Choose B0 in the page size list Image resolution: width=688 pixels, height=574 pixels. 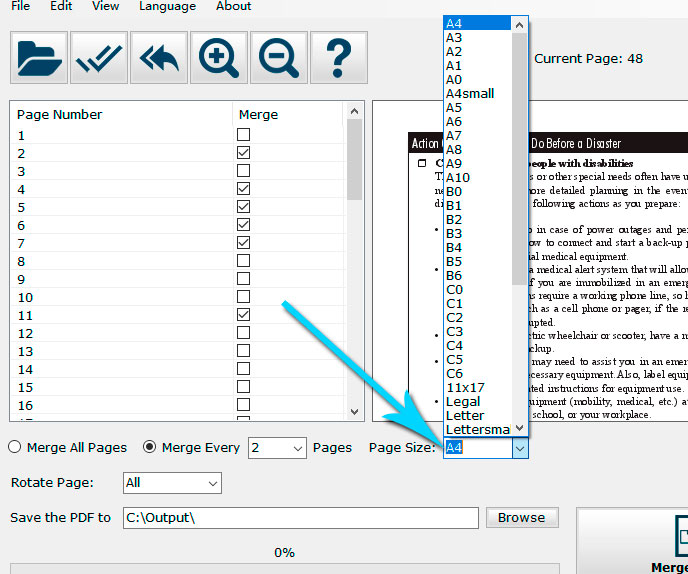[x=477, y=191]
